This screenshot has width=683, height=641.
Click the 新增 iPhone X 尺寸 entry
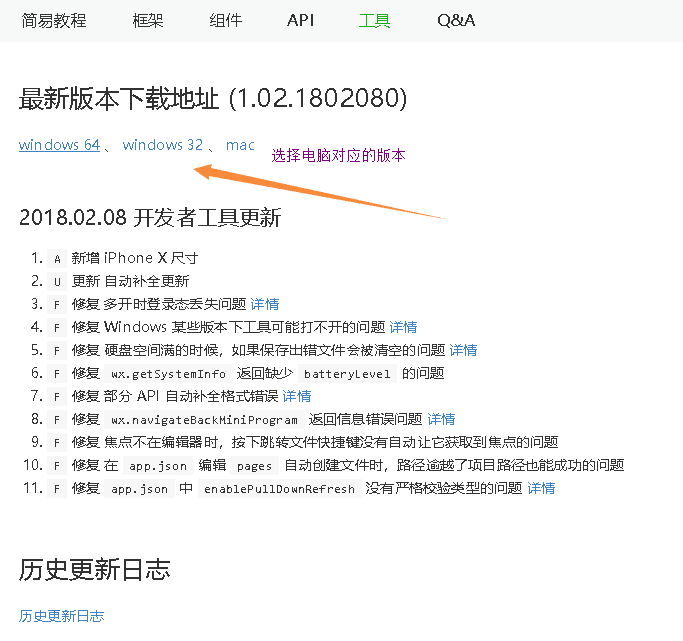click(135, 258)
